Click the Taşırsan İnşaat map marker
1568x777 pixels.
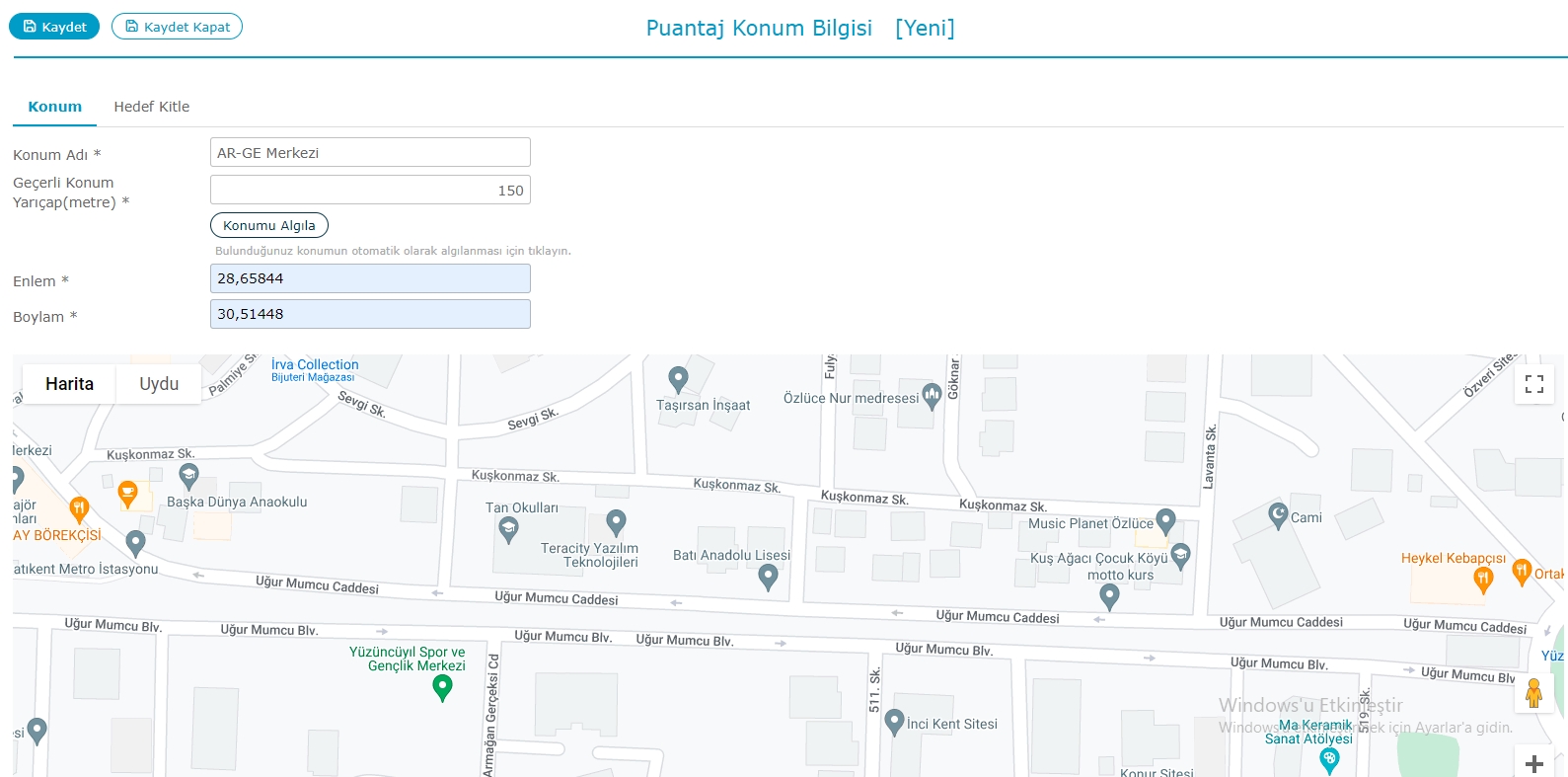click(x=678, y=379)
